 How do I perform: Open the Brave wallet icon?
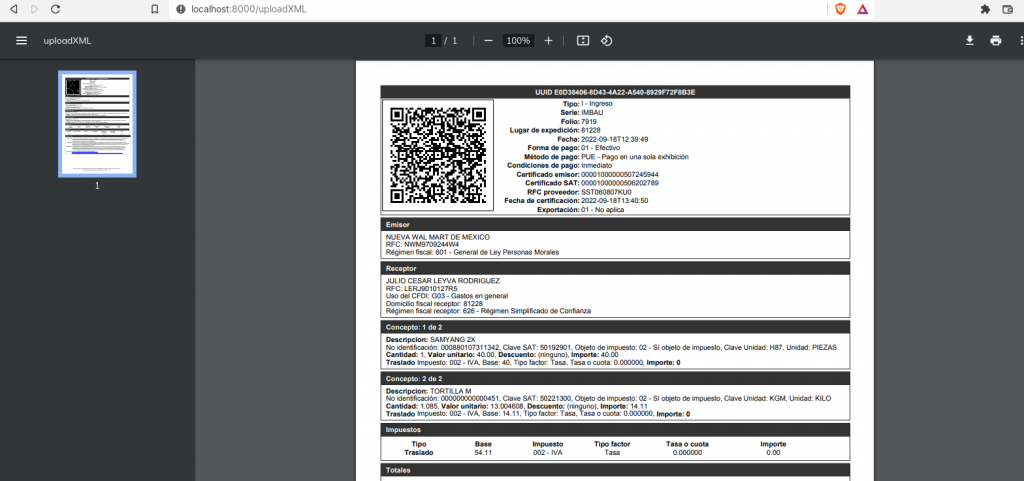point(1007,9)
